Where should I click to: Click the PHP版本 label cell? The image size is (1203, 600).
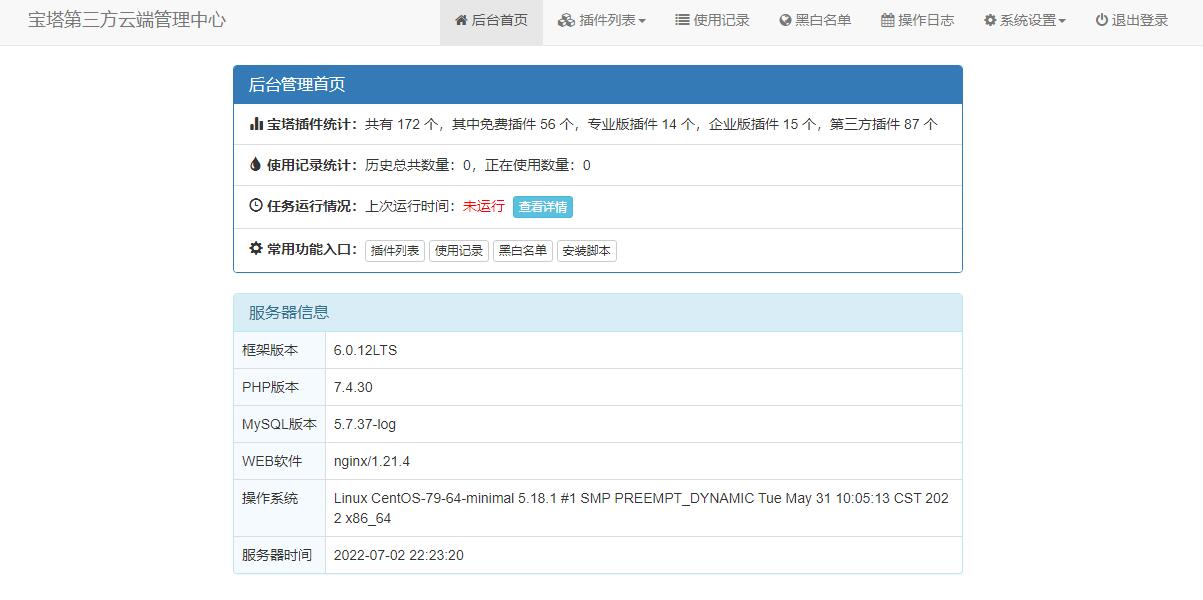pyautogui.click(x=280, y=387)
